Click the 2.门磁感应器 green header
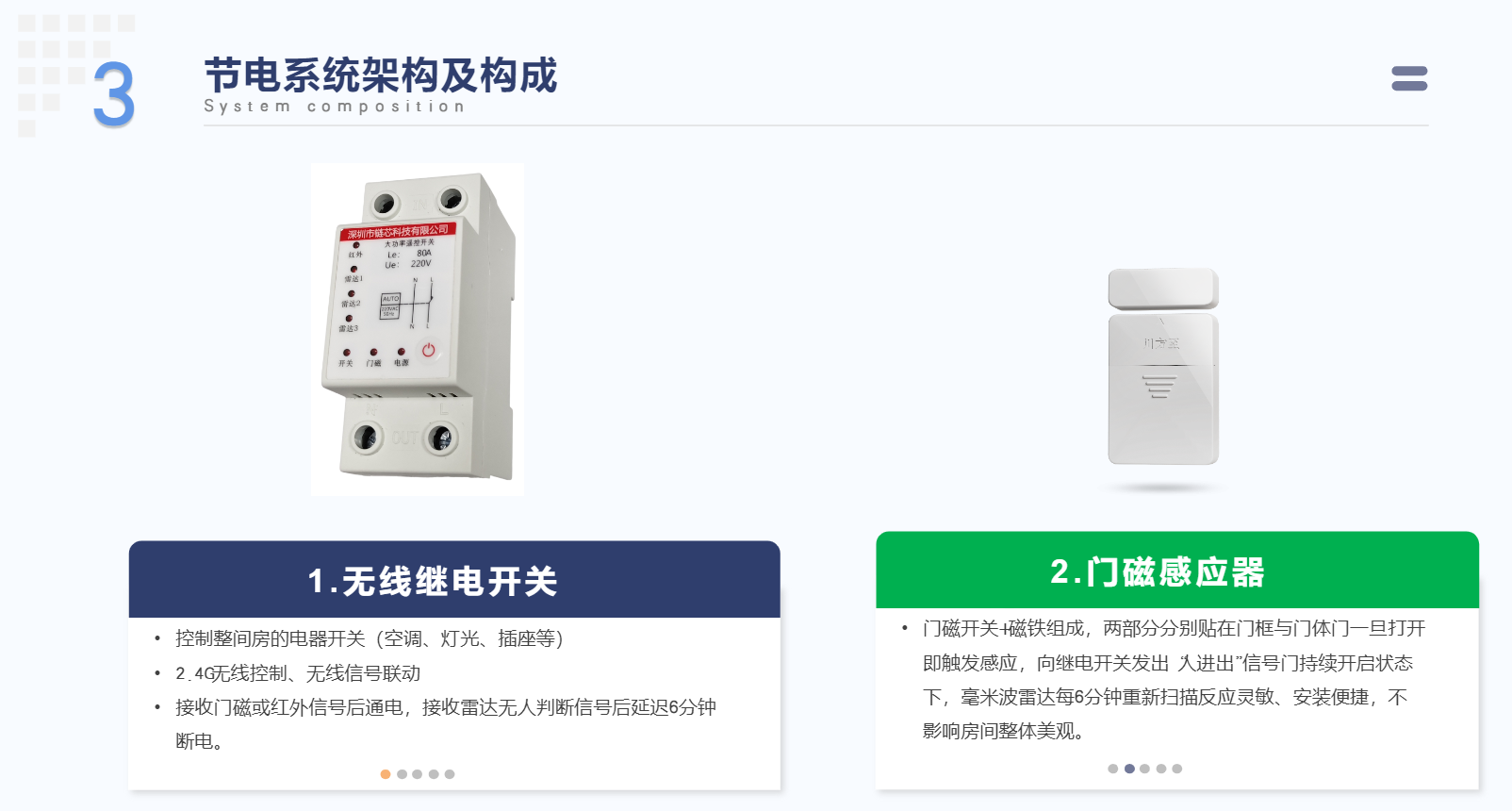 [1177, 570]
